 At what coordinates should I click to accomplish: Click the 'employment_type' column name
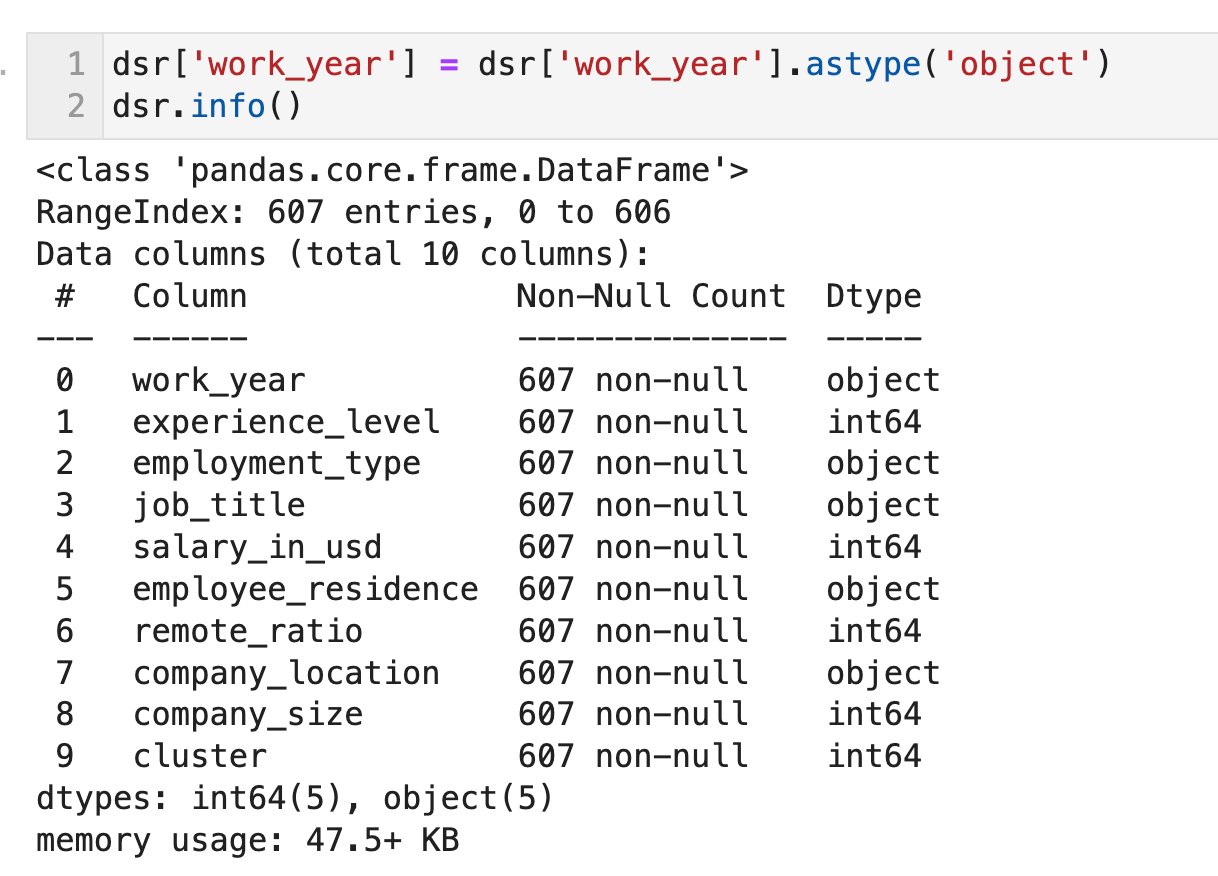point(277,464)
